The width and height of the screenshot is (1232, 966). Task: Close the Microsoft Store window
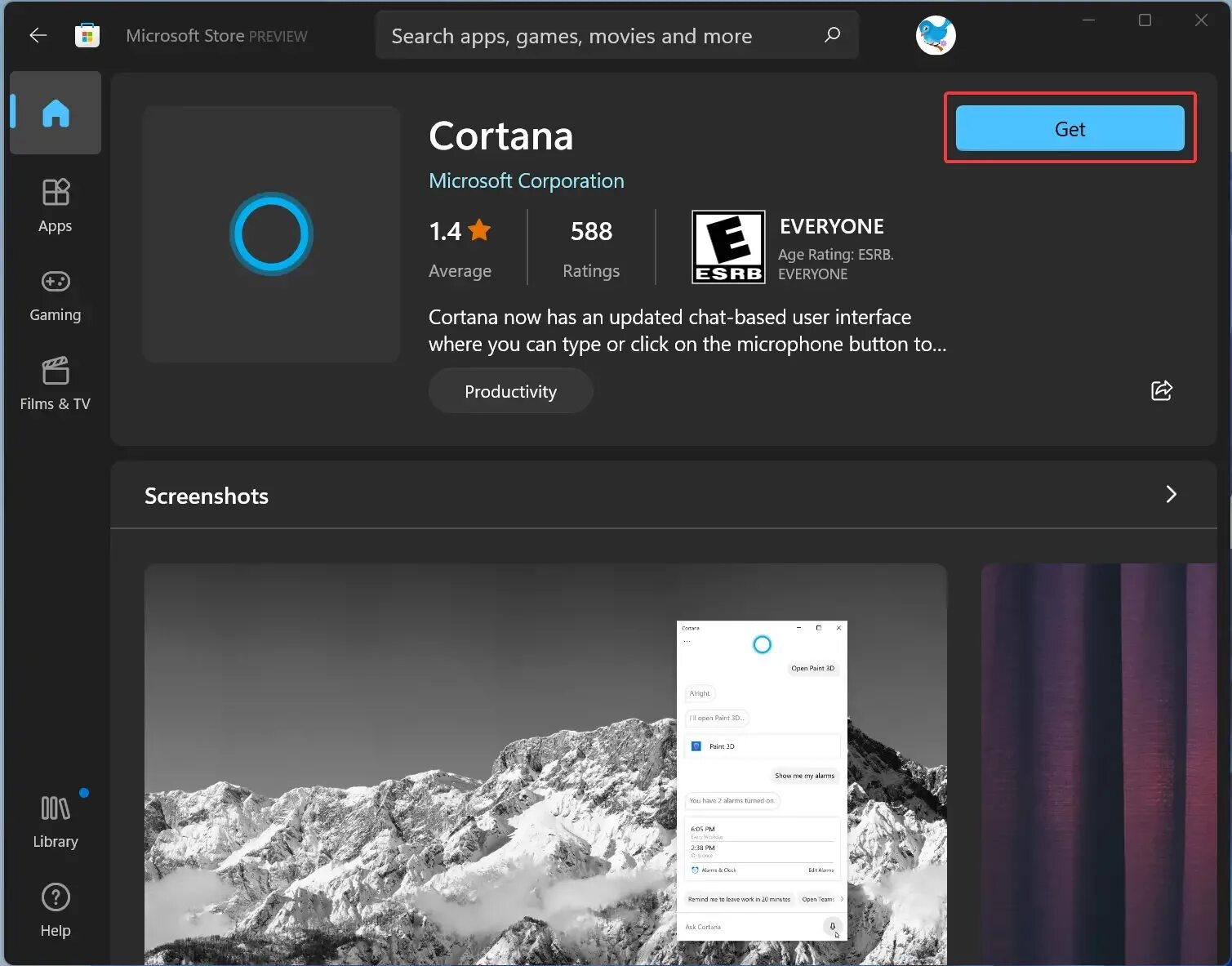point(1201,20)
